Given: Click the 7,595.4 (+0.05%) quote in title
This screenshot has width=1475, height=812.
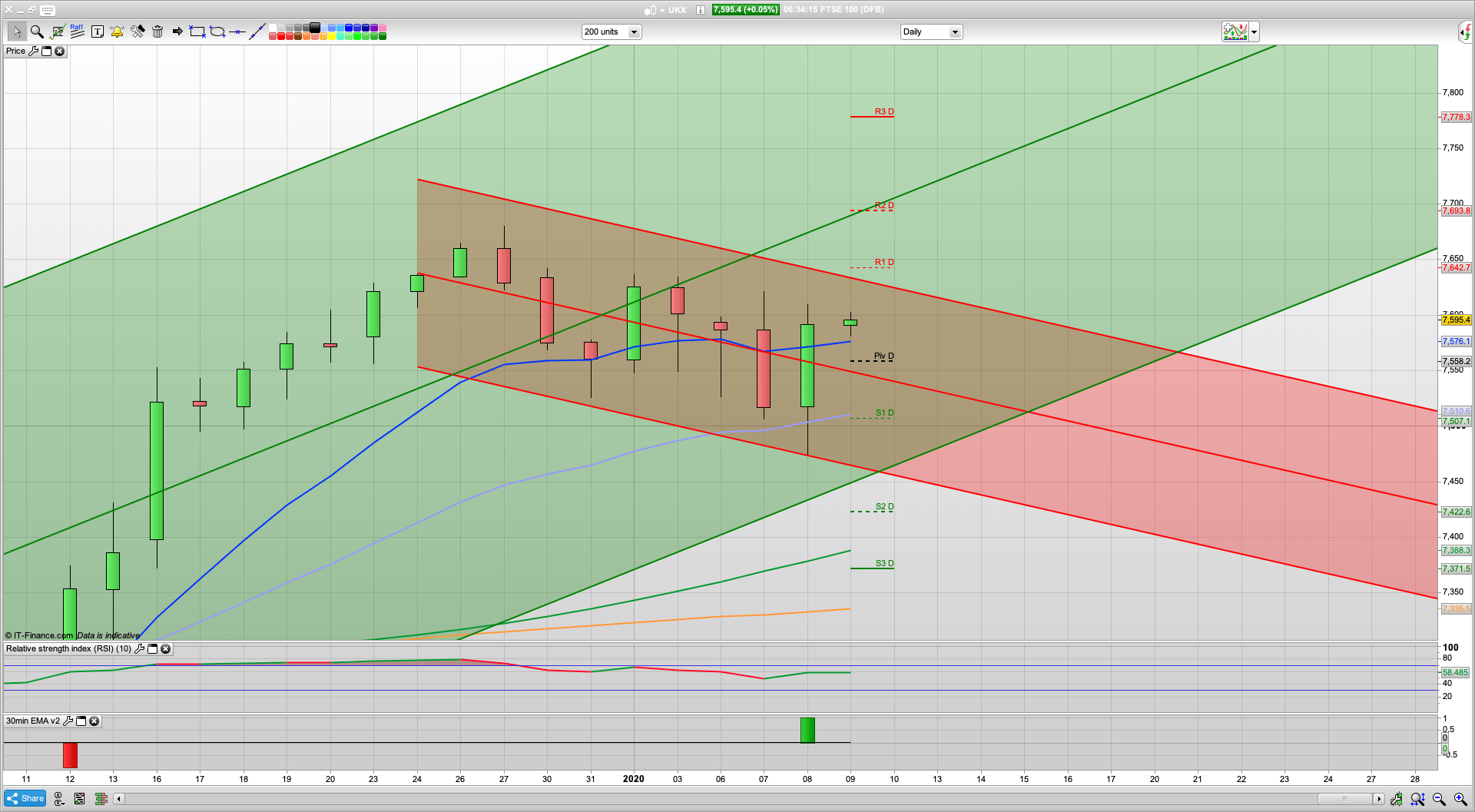Looking at the screenshot, I should [745, 10].
